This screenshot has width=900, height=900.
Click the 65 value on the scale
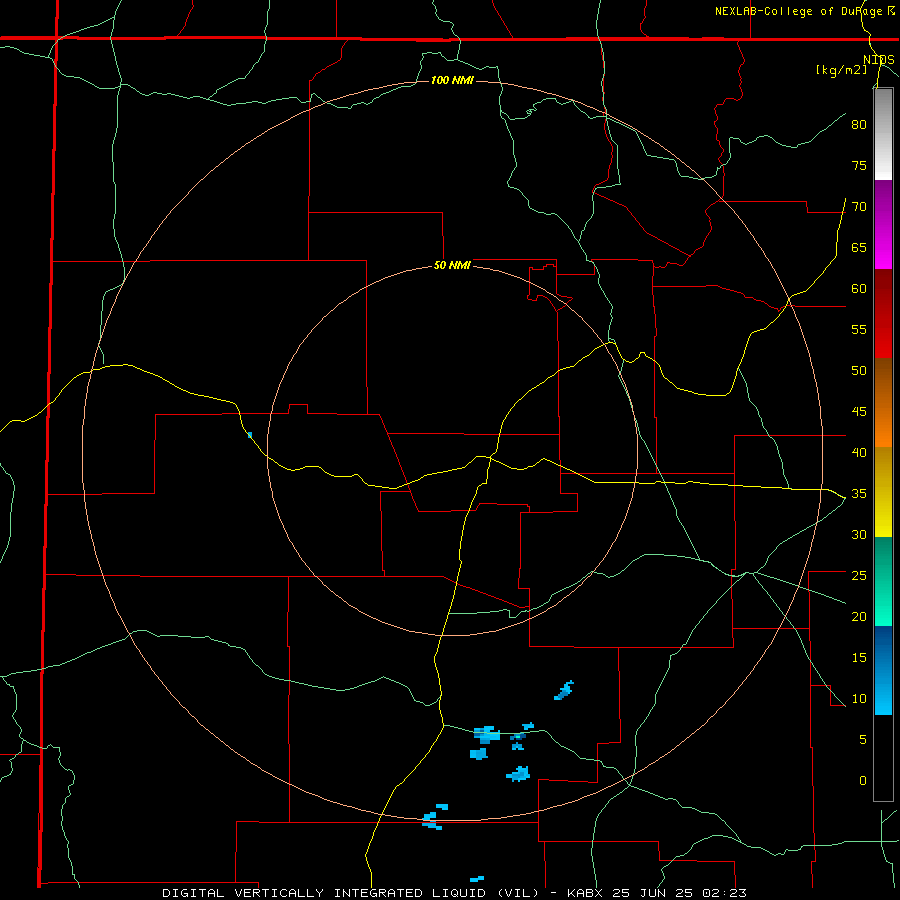(x=859, y=247)
